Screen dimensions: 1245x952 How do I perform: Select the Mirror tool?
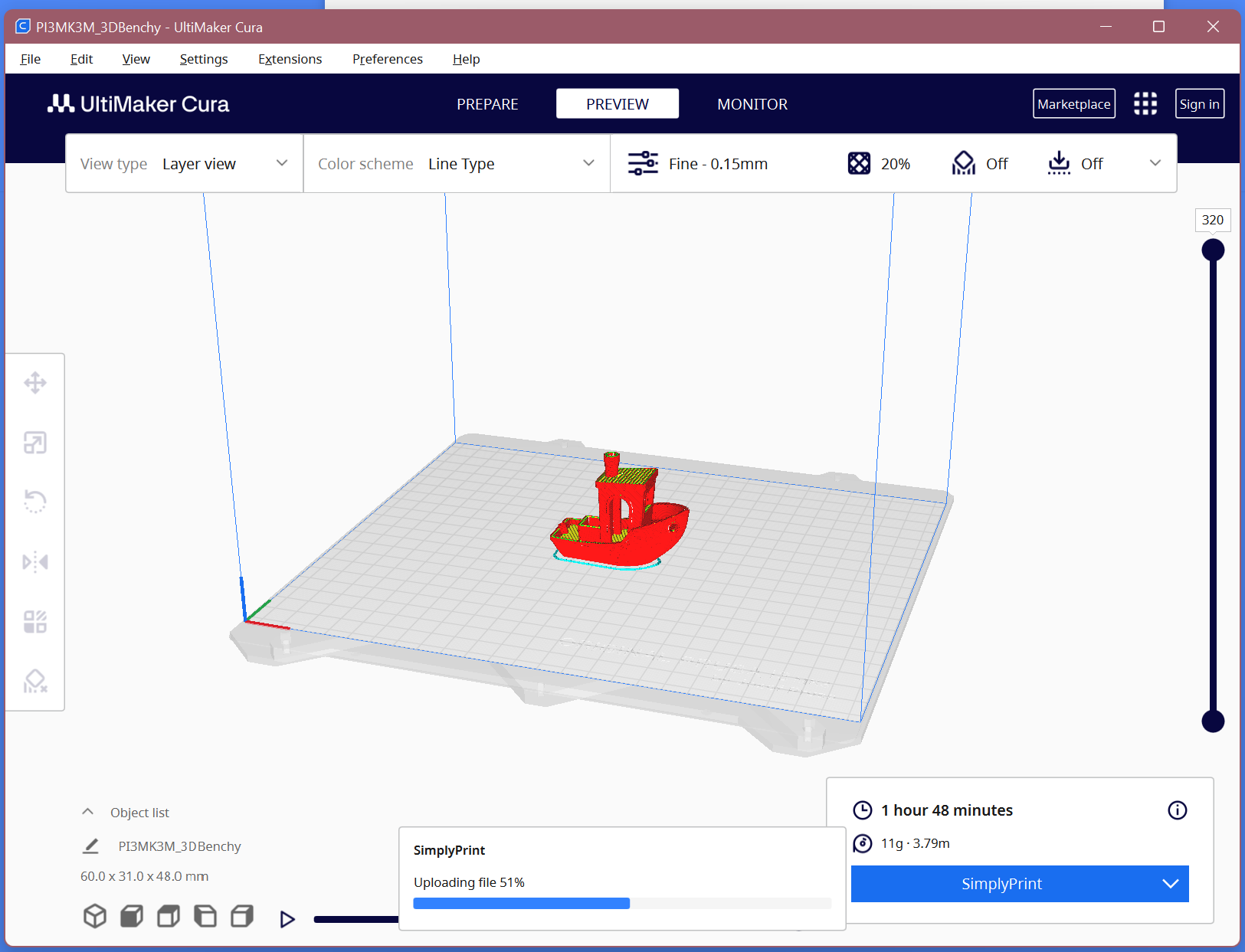coord(35,561)
